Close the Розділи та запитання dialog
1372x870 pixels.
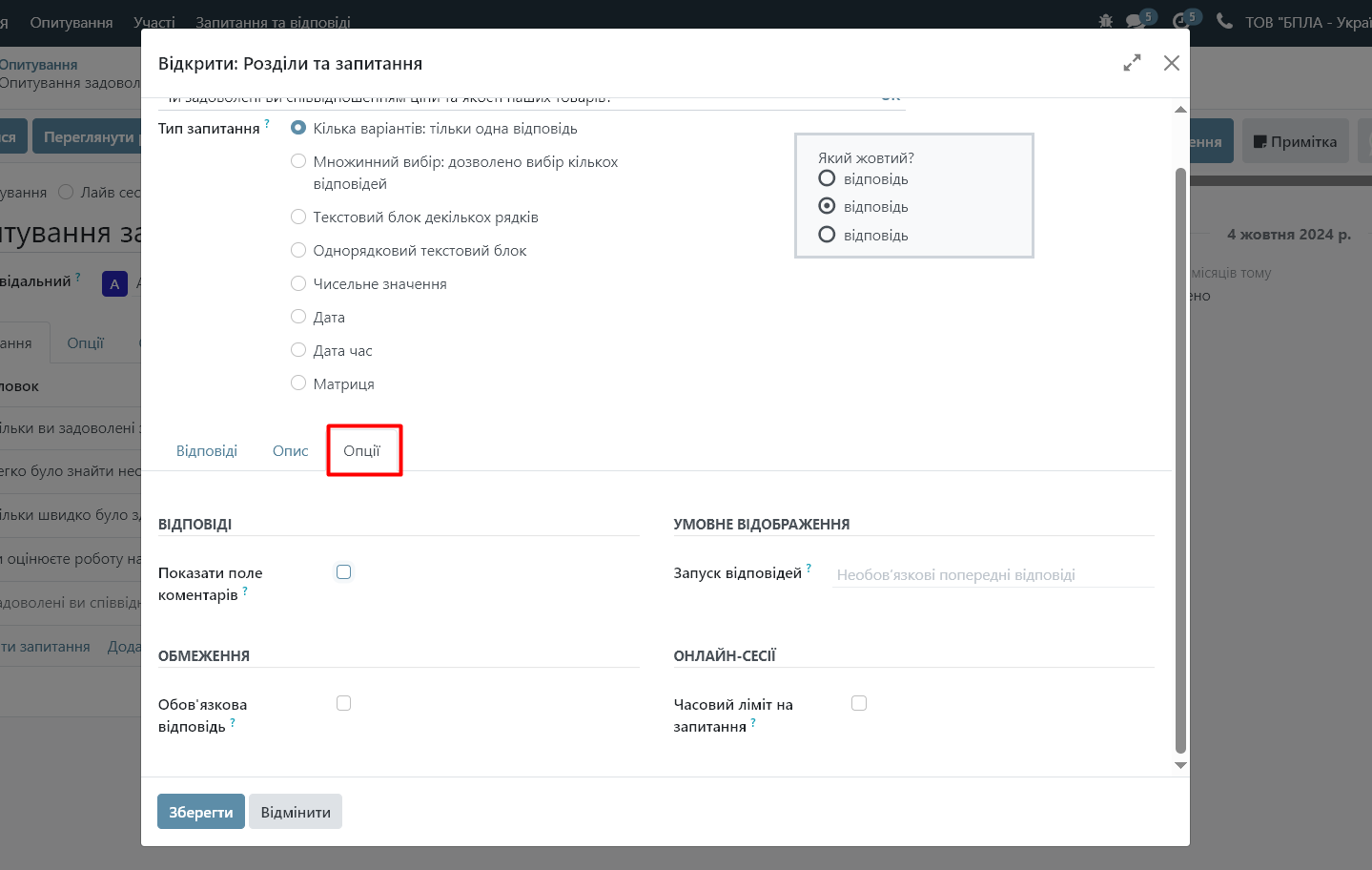pos(1172,63)
